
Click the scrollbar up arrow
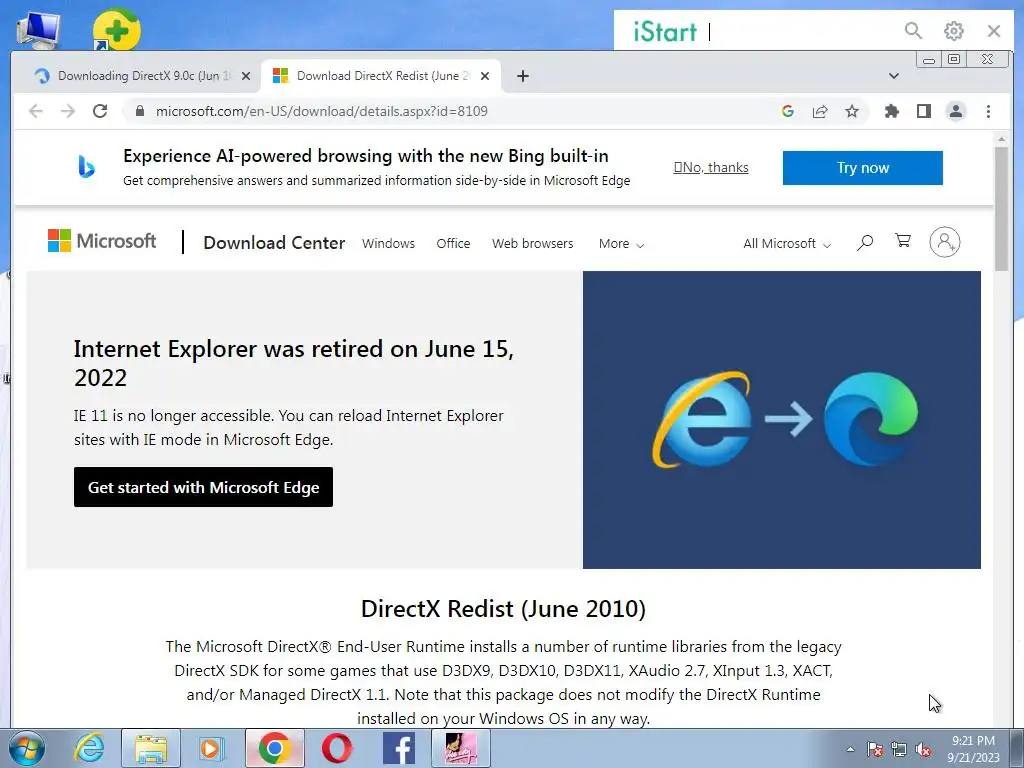(x=1001, y=139)
